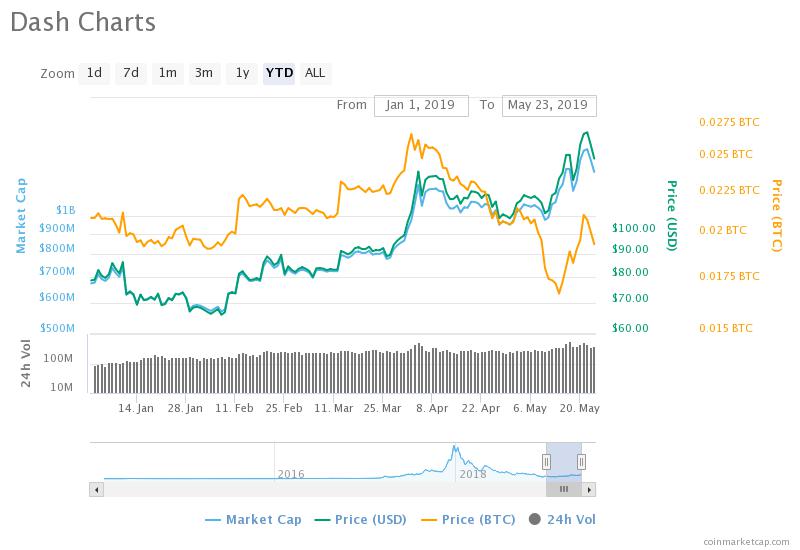Click the Dash Charts heading
Viewport: 800px width, 550px height.
pyautogui.click(x=83, y=22)
